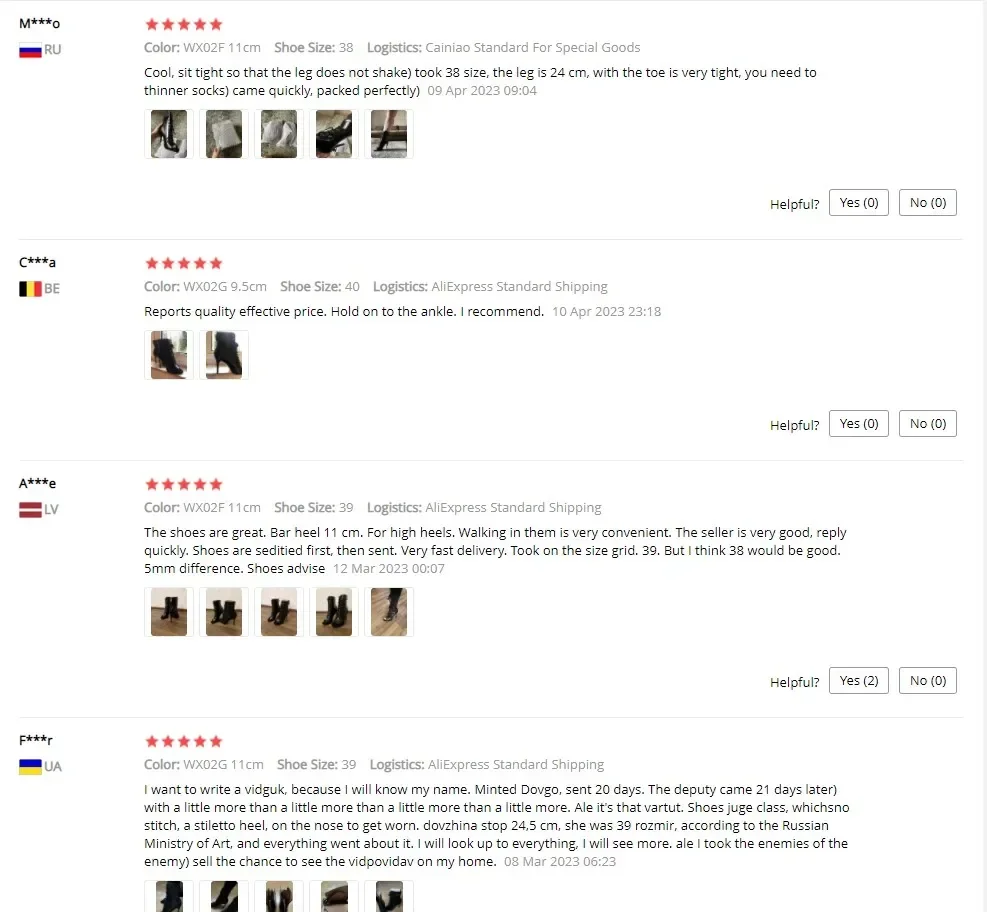The height and width of the screenshot is (912, 987).
Task: Open fifth photo in M***o's review
Action: [389, 134]
